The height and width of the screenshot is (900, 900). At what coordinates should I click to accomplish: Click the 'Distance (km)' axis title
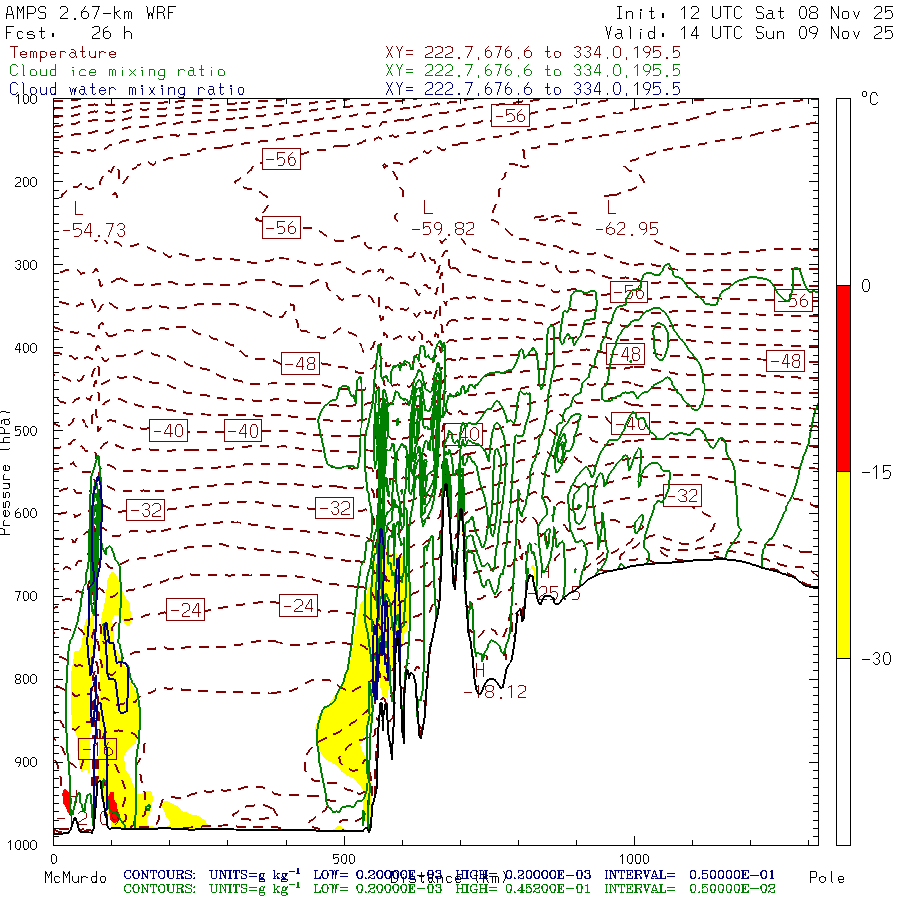pyautogui.click(x=448, y=878)
